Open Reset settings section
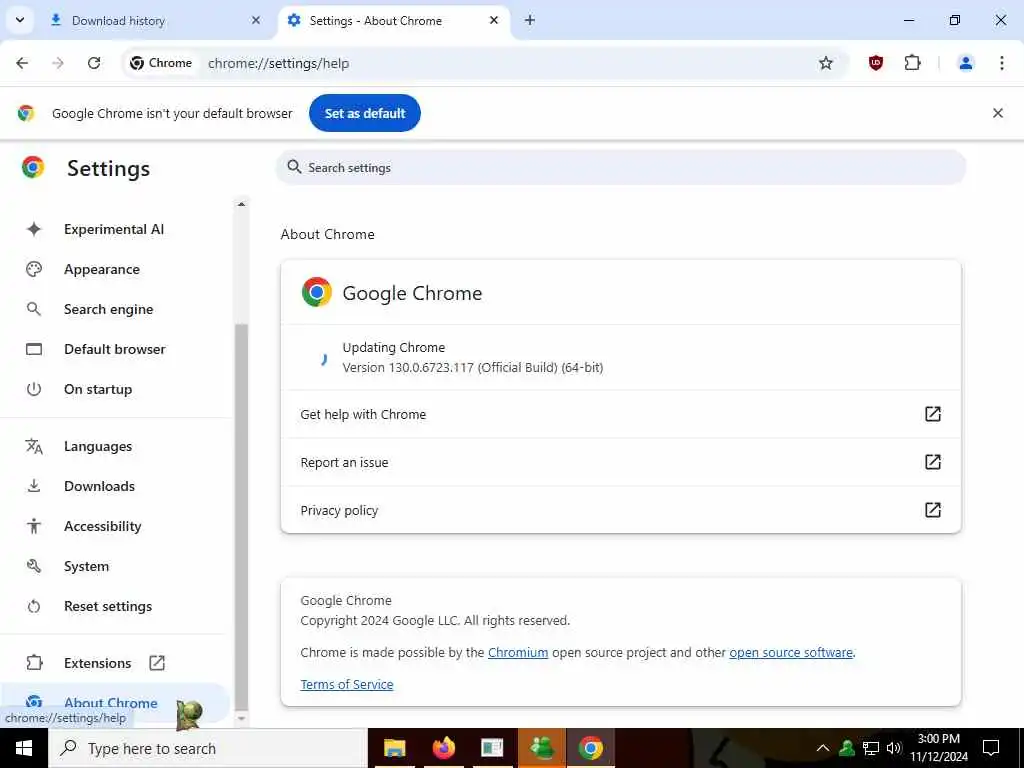 point(108,606)
